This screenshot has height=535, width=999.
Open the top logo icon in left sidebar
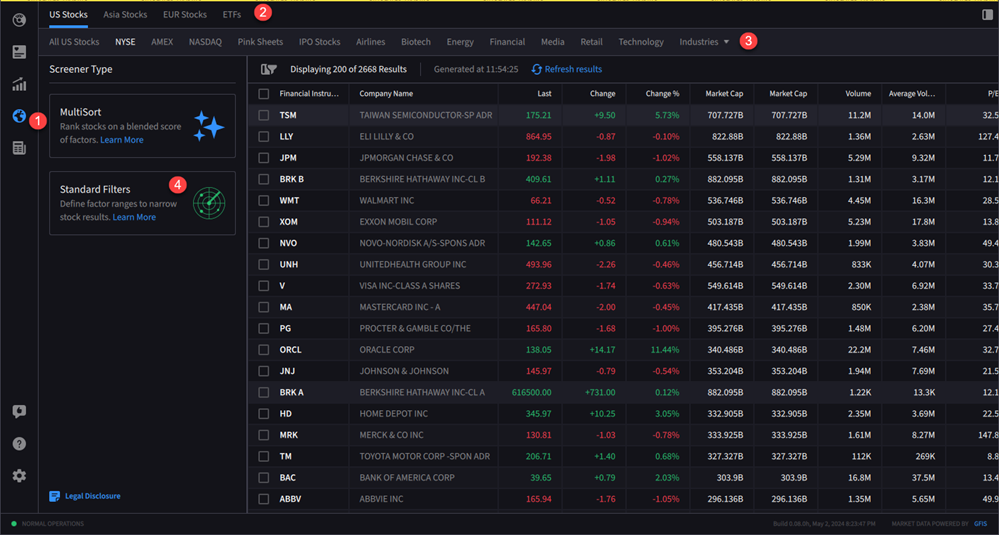coord(19,20)
